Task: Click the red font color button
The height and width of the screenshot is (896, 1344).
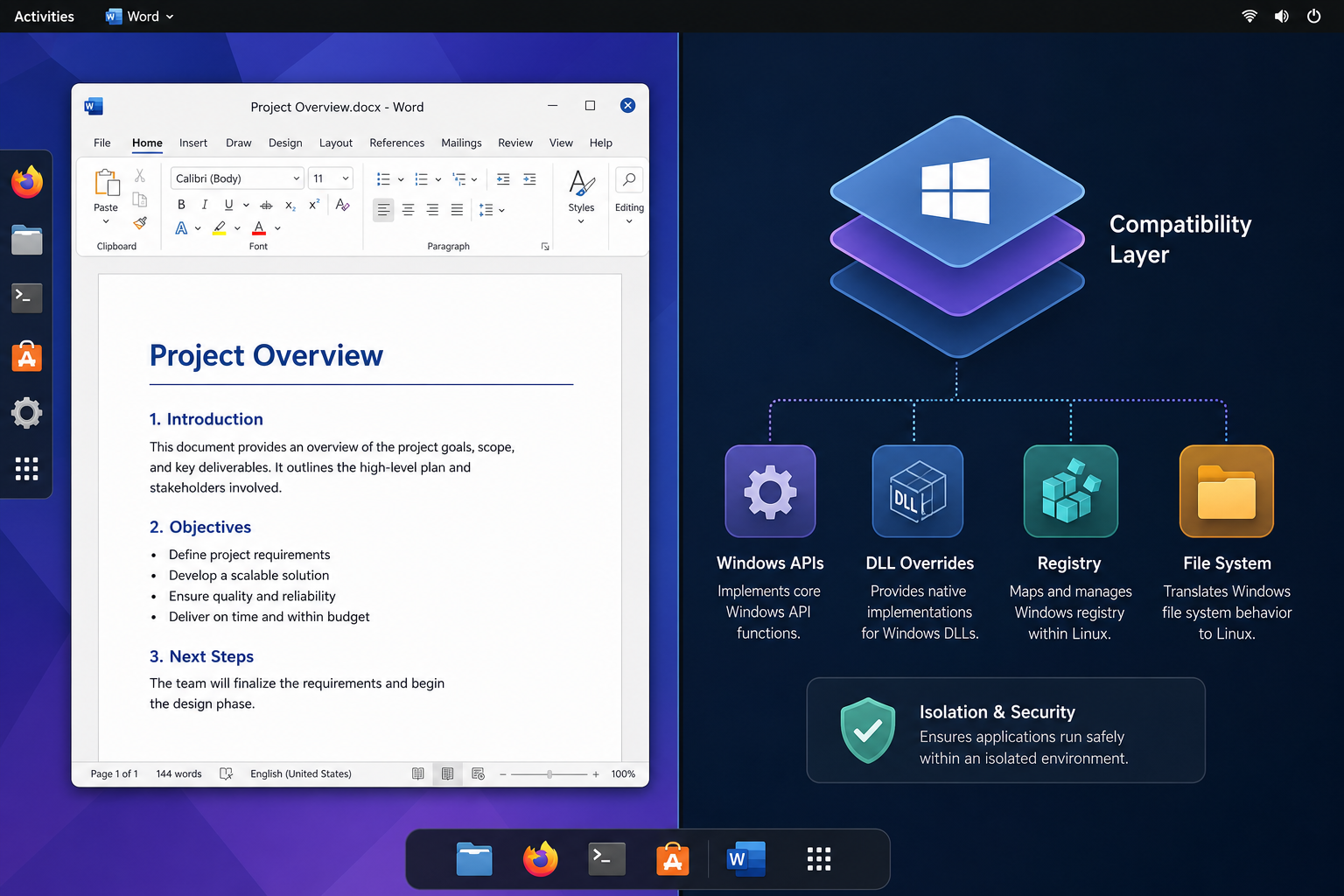Action: coord(259,228)
